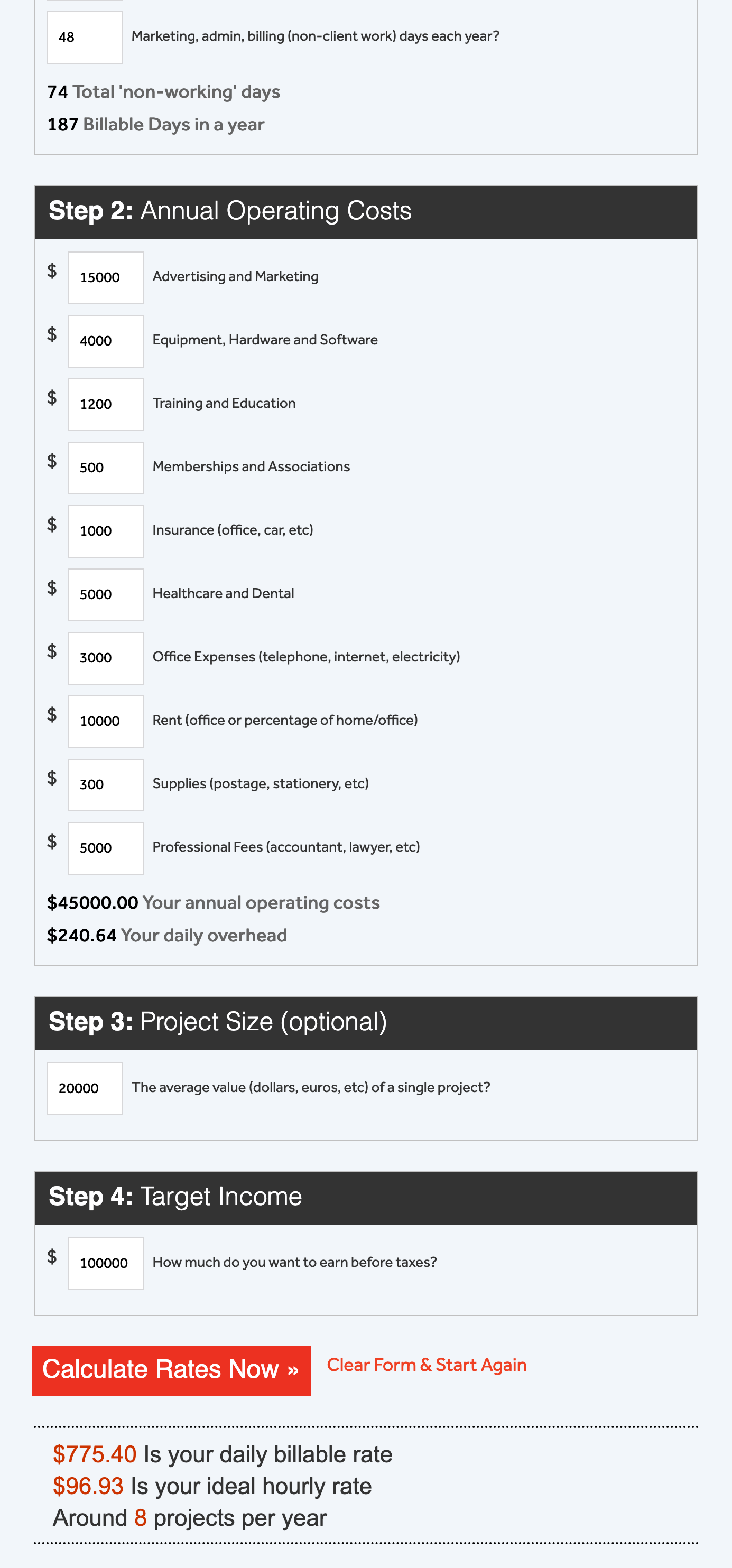Select the Professional Fees field

tap(105, 848)
